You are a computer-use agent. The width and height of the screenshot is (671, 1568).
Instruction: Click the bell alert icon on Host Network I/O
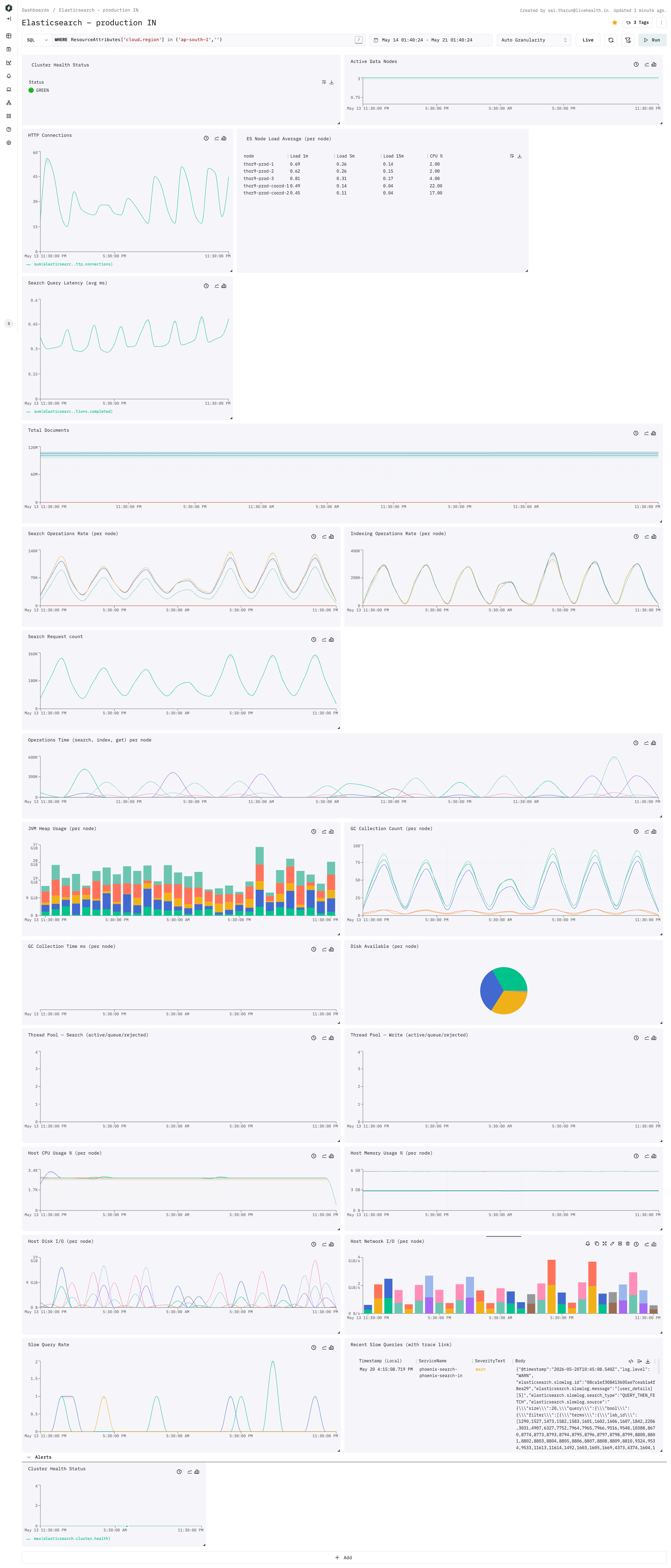coord(587,1244)
